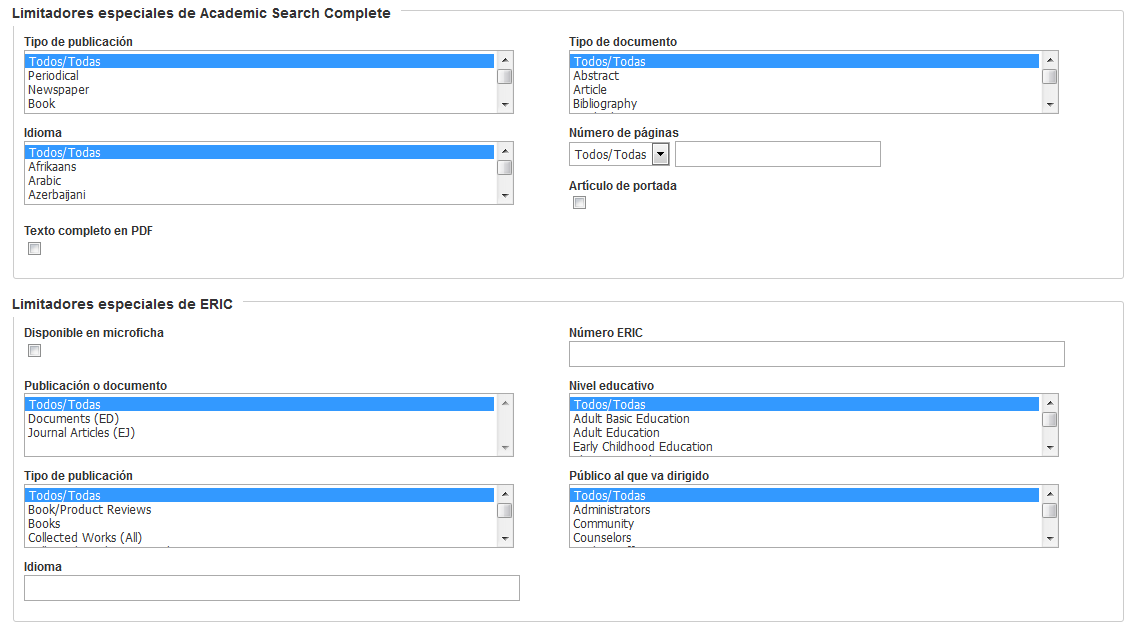Check the Texto completo en PDF checkbox

[34, 249]
